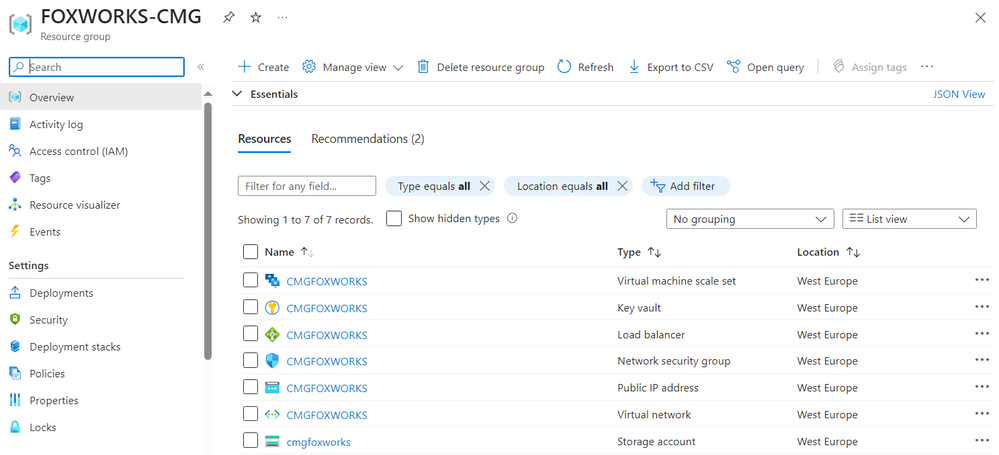Remove the Location equals all filter

coord(622,186)
